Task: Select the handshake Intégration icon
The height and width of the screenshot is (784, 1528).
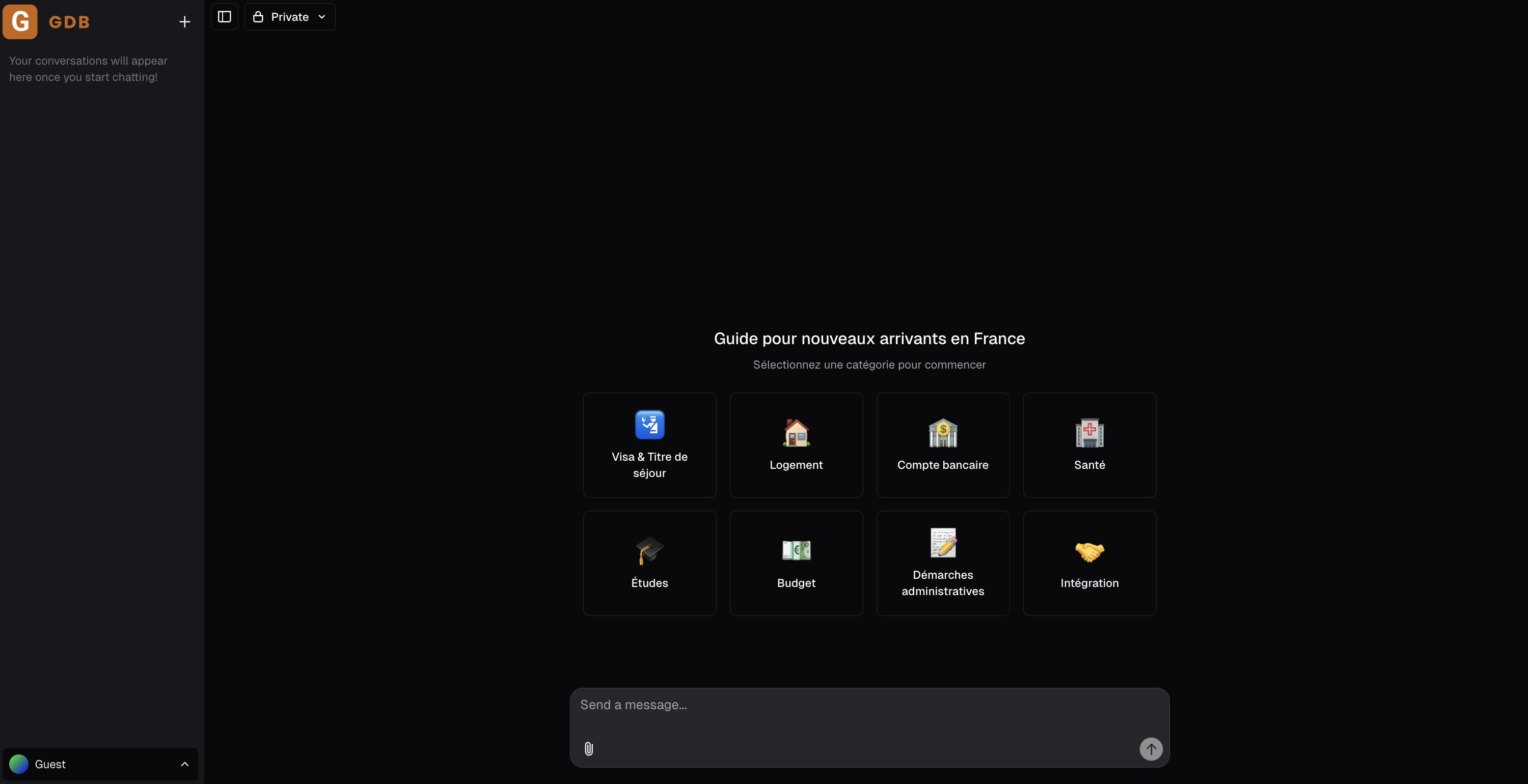Action: coord(1089,551)
